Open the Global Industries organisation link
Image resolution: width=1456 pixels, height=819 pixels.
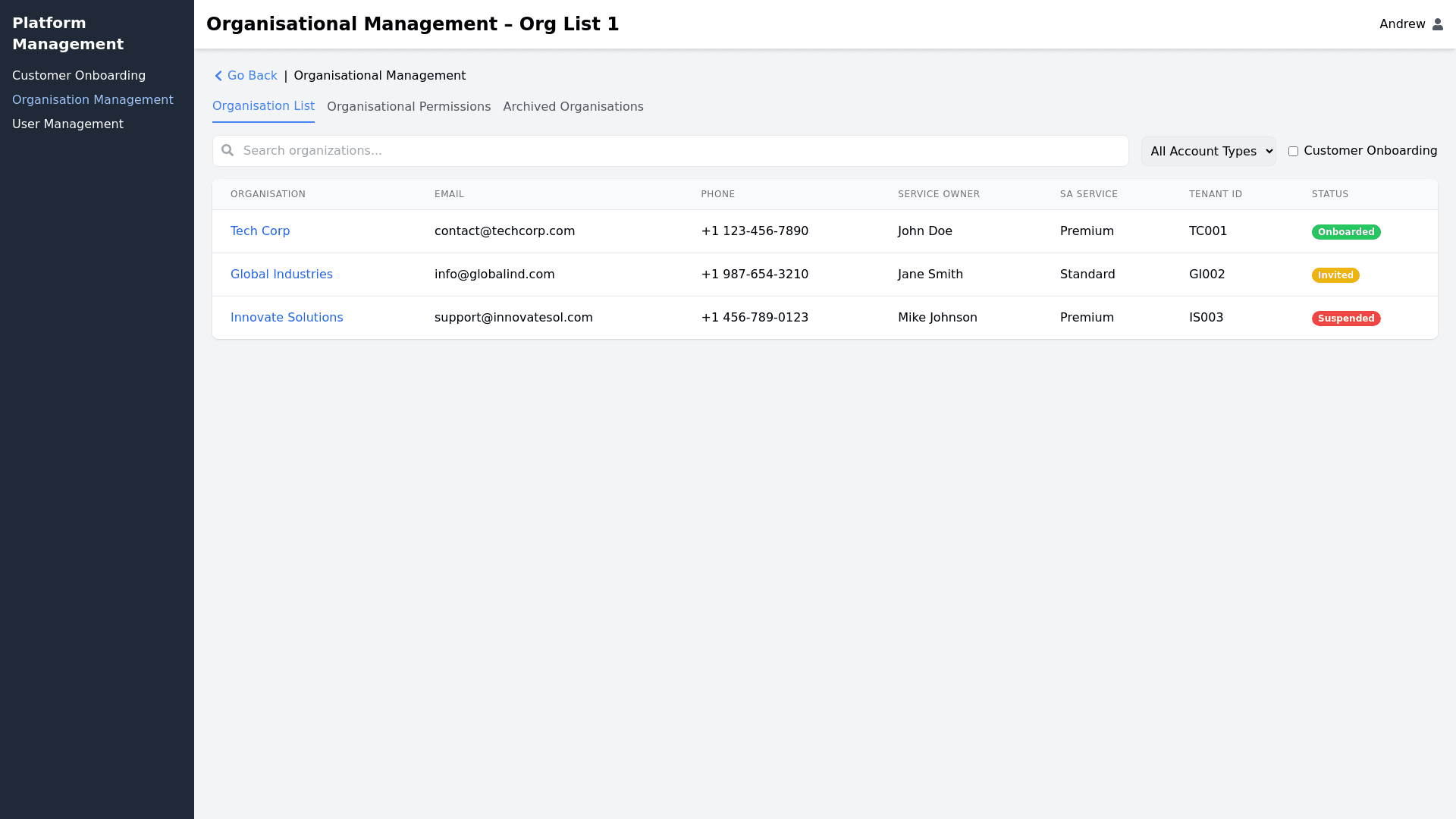(x=281, y=275)
